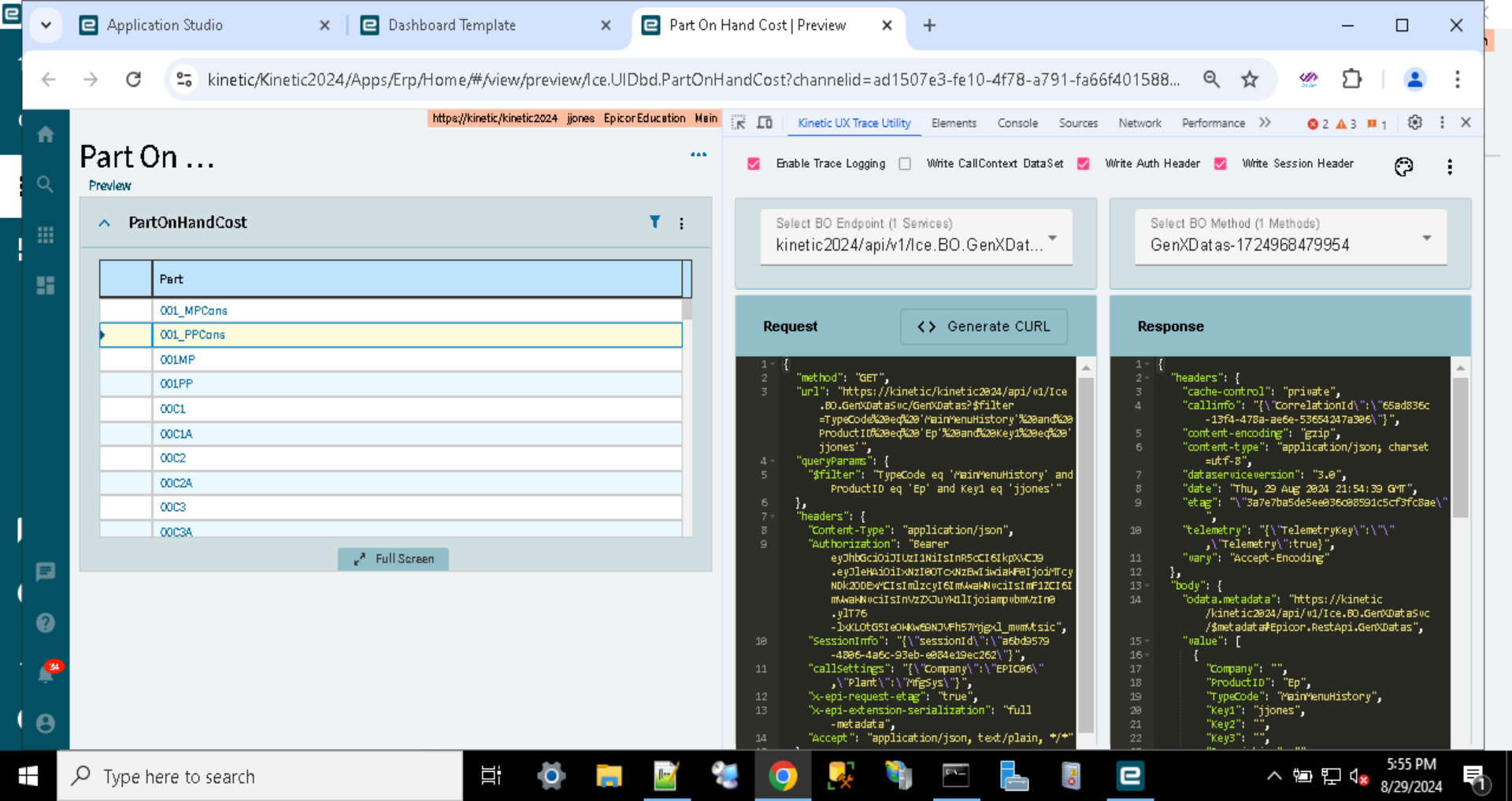Image resolution: width=1512 pixels, height=801 pixels.
Task: Open the Home icon in the left sidebar
Action: pos(45,134)
